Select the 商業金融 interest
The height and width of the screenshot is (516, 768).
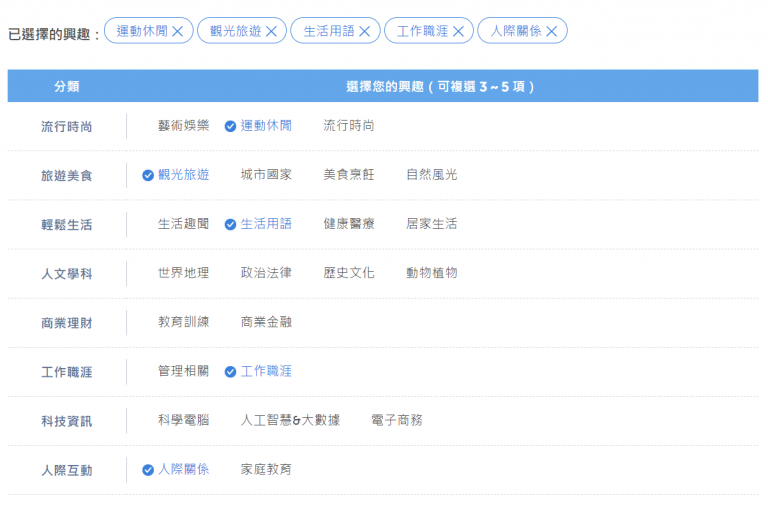266,322
